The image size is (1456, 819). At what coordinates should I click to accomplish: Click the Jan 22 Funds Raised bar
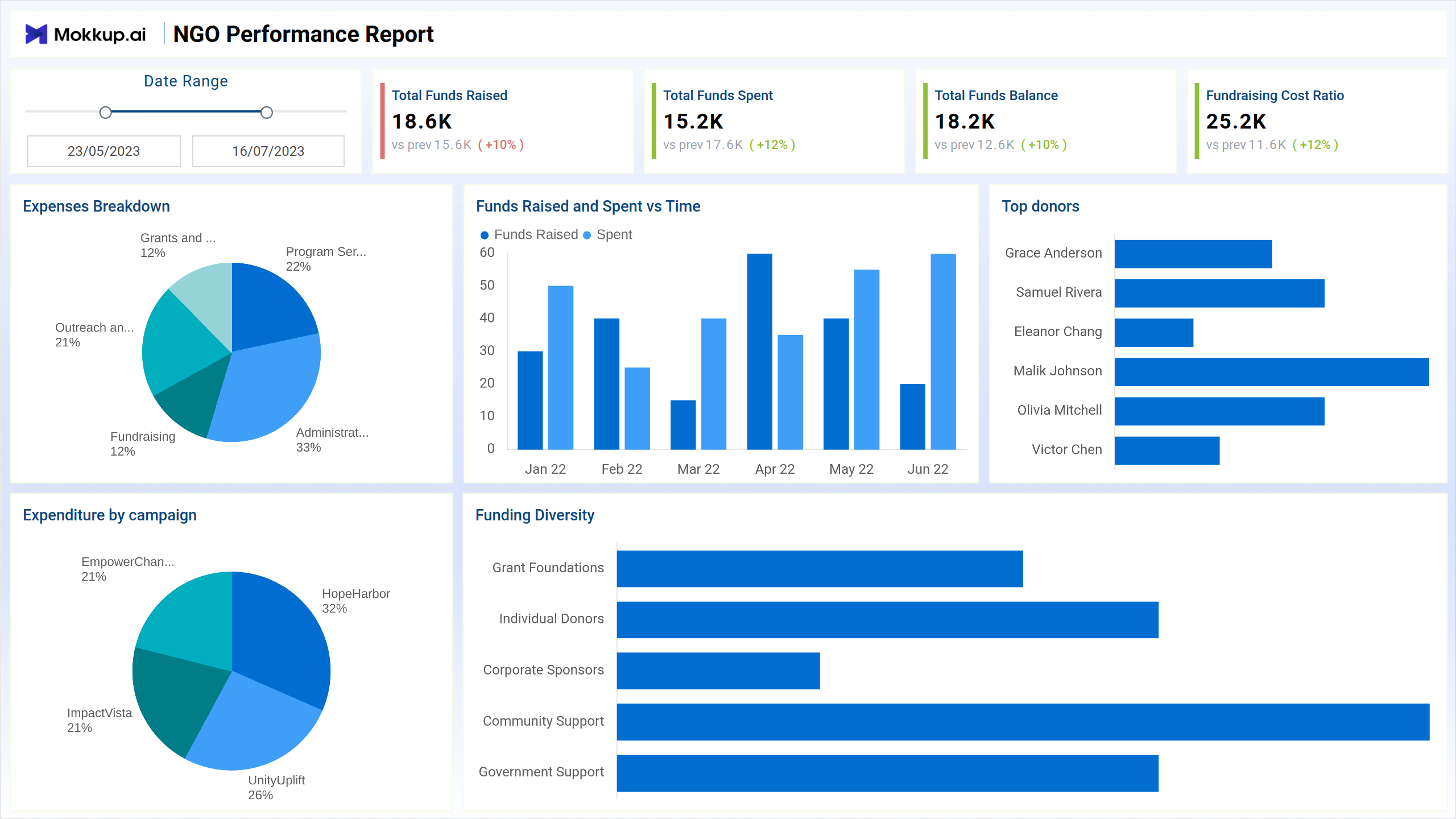(530, 400)
